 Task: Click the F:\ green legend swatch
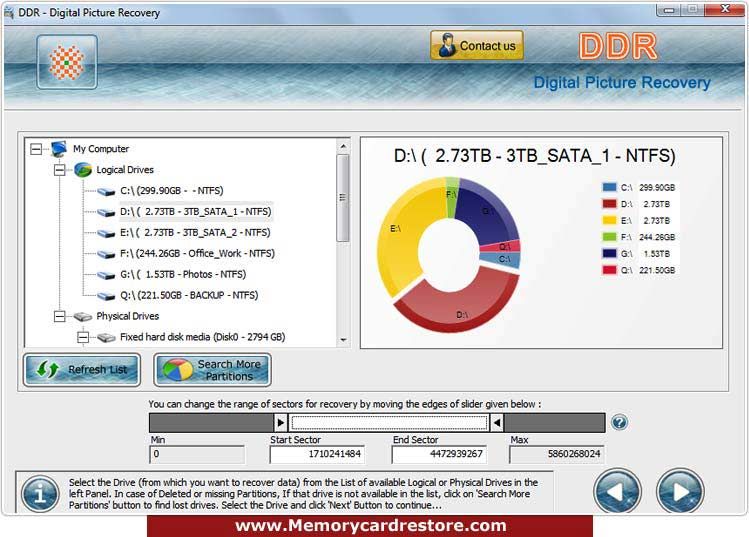coord(610,237)
